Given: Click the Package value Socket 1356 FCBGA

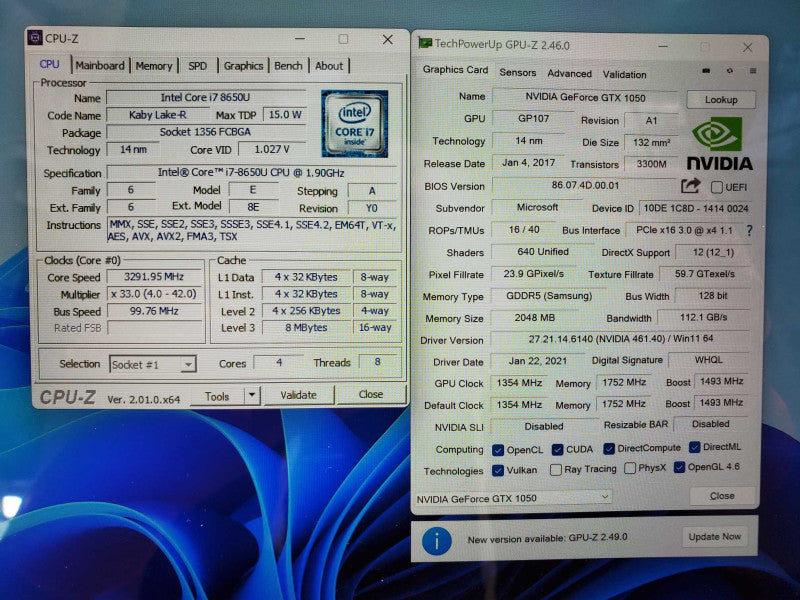Looking at the screenshot, I should 206,132.
